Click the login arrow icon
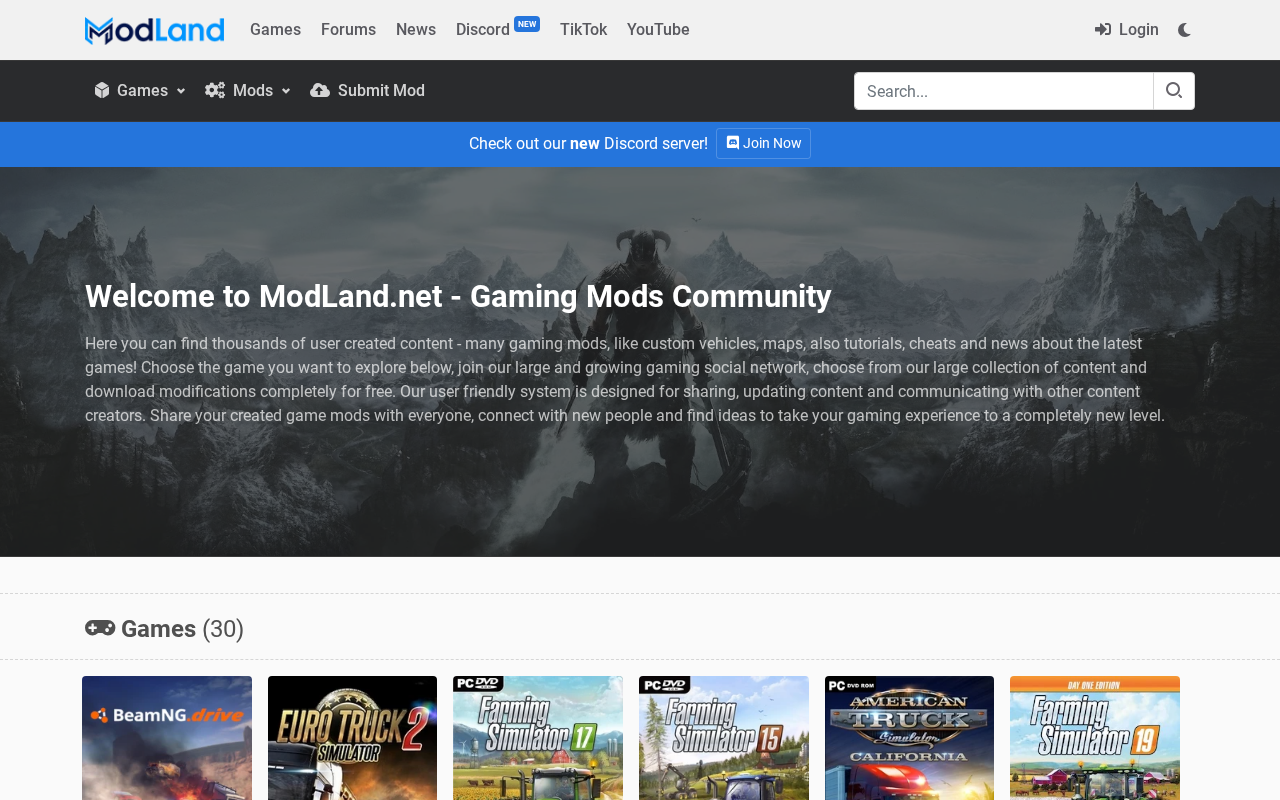The height and width of the screenshot is (800, 1280). tap(1103, 30)
